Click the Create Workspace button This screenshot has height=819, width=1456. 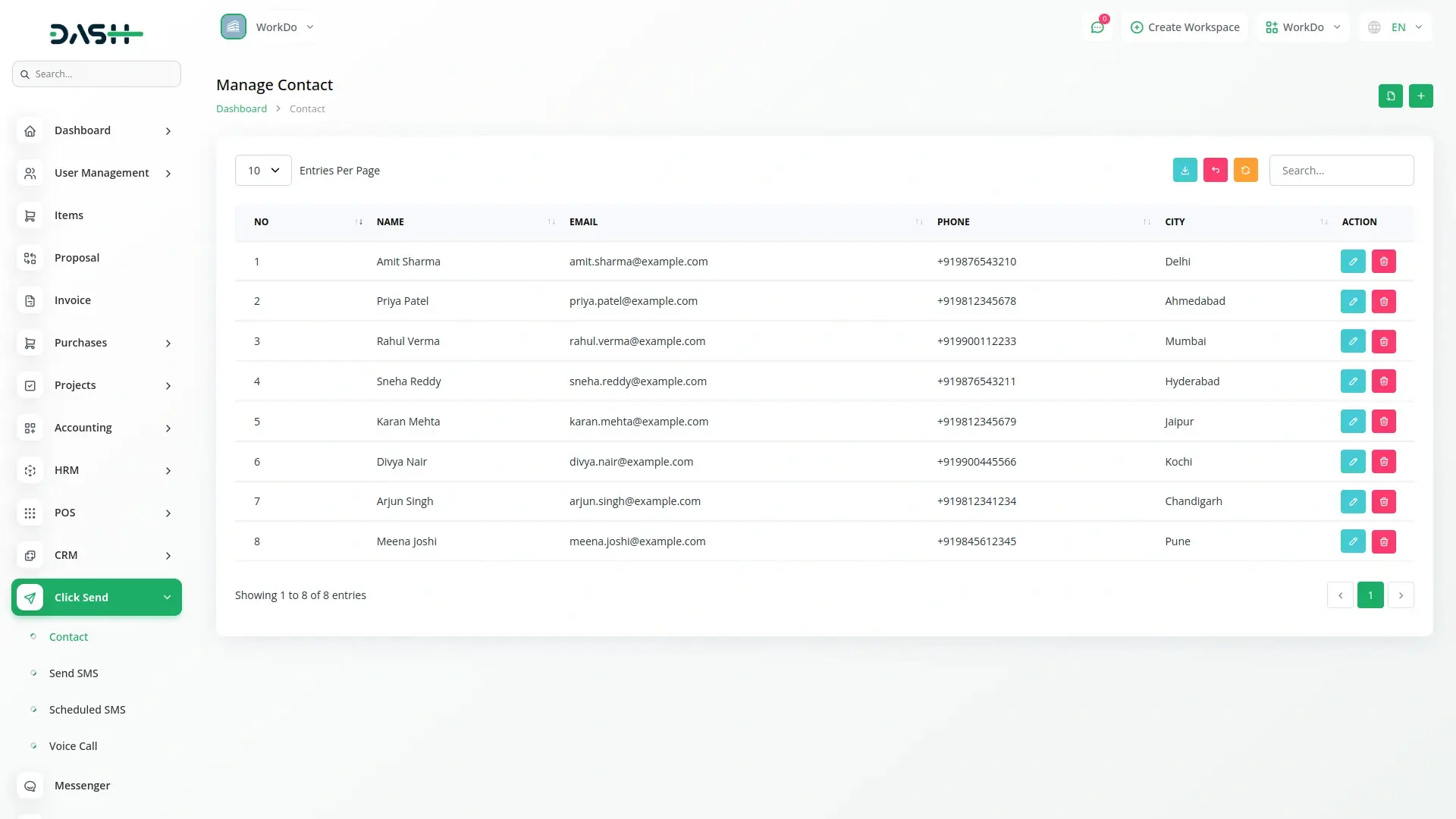1185,27
